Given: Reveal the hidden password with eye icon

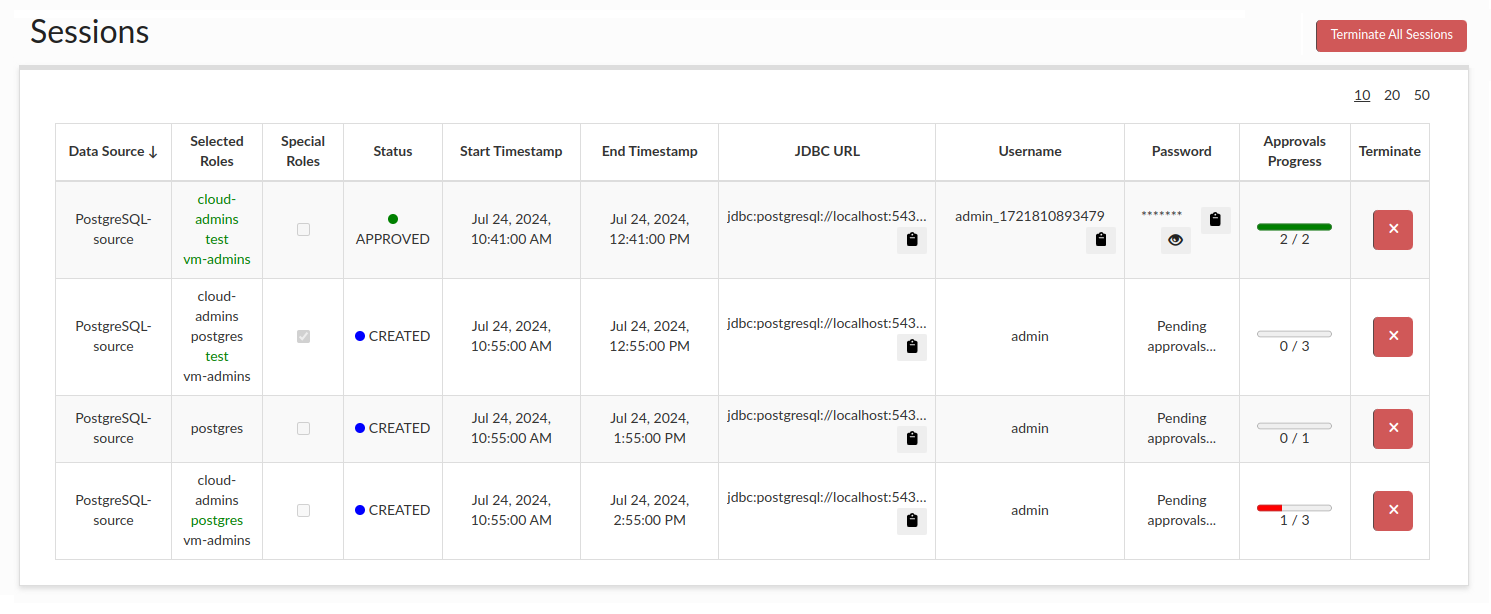Looking at the screenshot, I should [x=1175, y=240].
